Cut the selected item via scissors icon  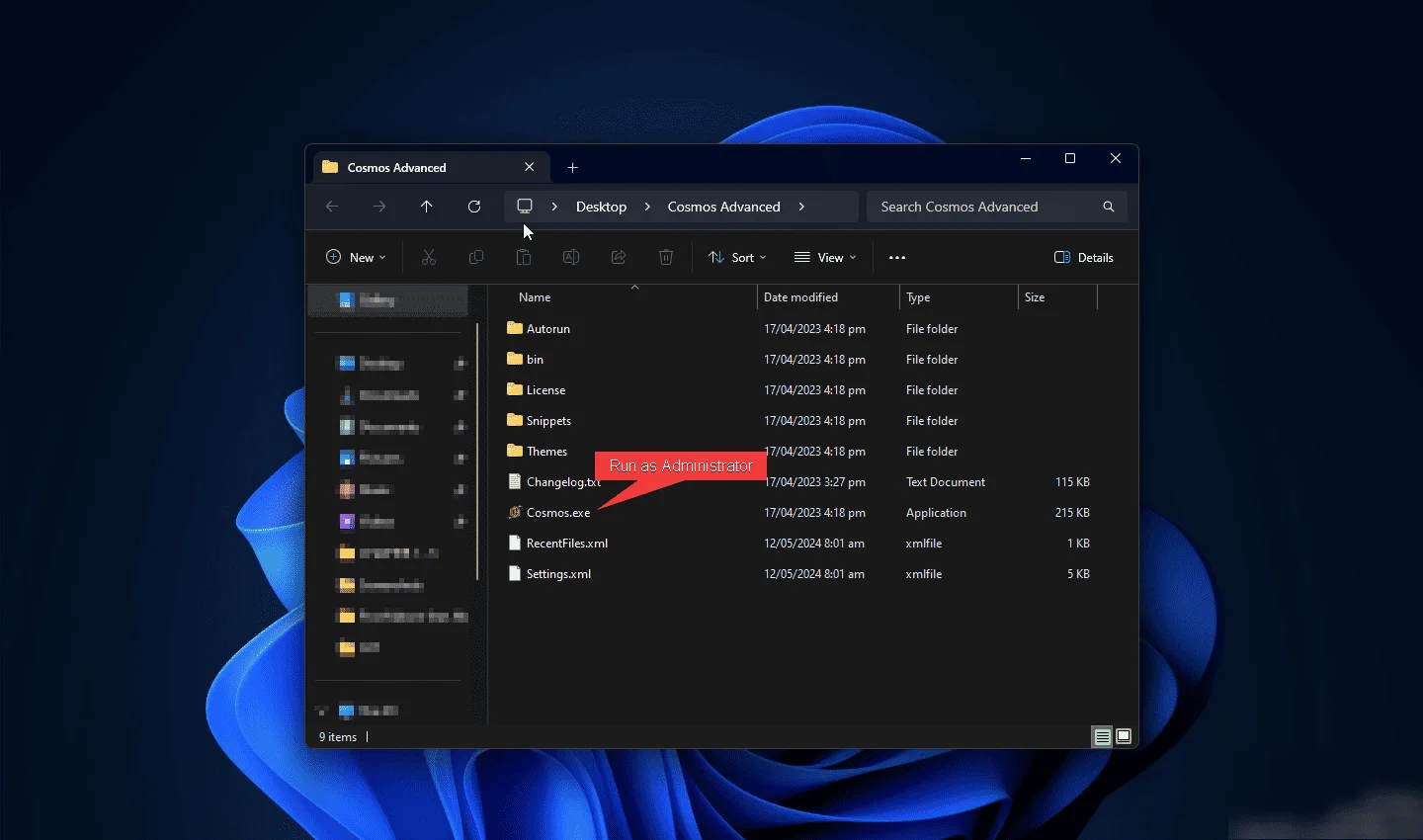coord(429,257)
